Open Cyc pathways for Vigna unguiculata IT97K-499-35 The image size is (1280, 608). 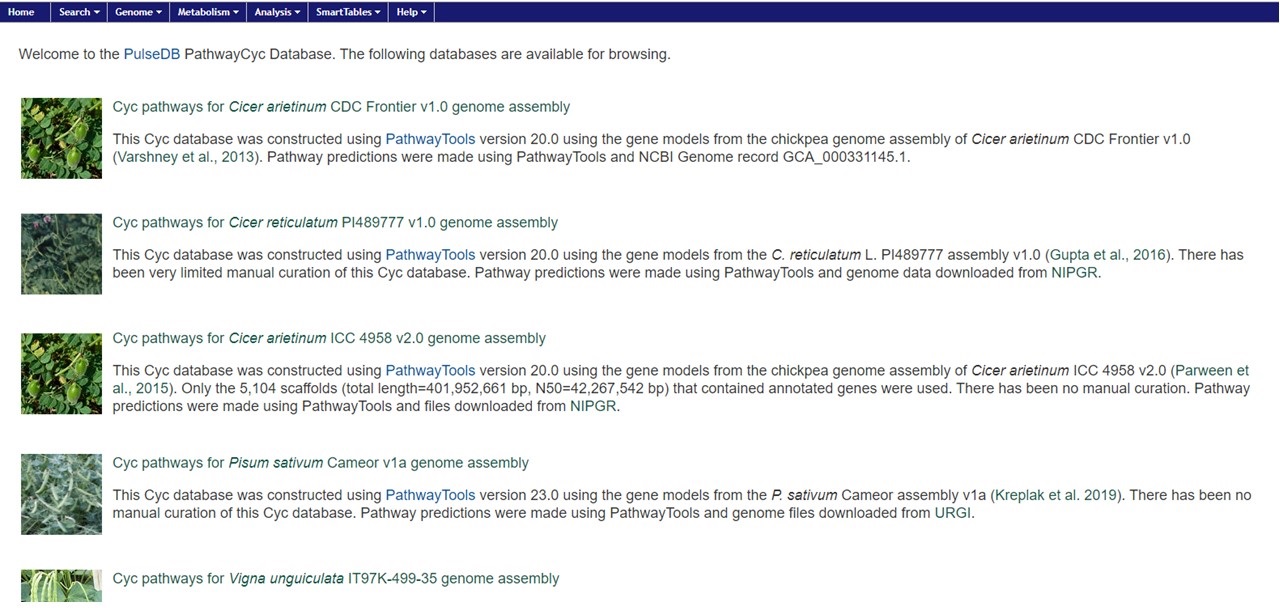336,579
